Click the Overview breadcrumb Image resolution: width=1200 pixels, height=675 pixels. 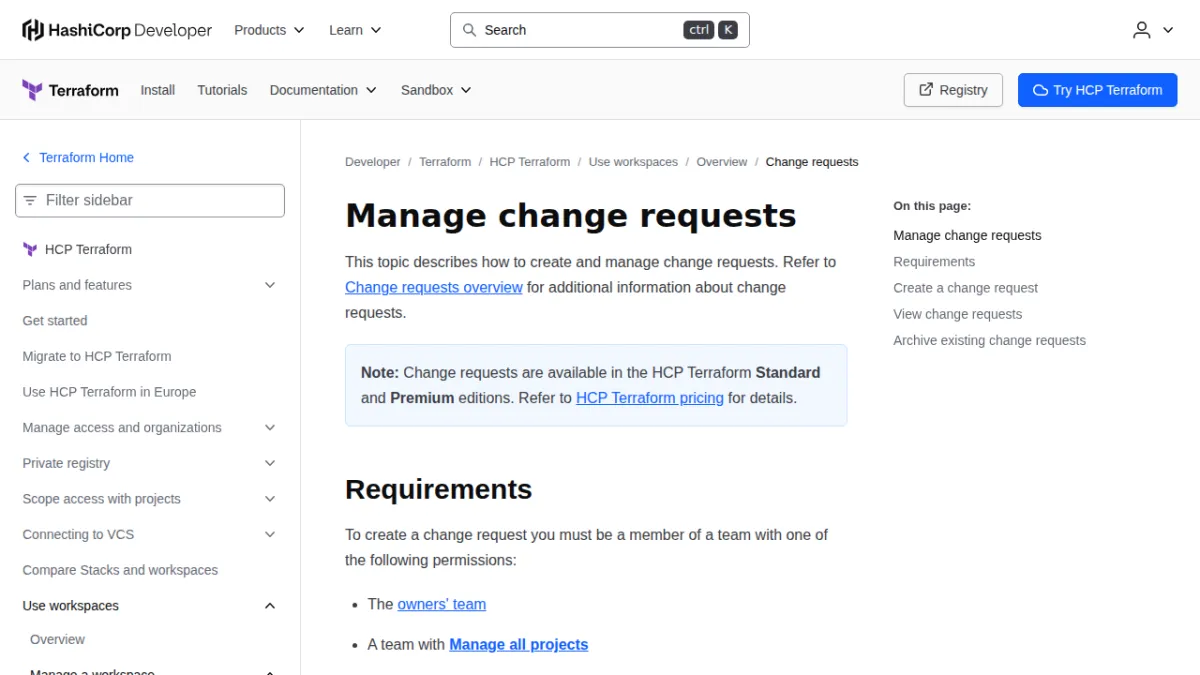pyautogui.click(x=722, y=162)
